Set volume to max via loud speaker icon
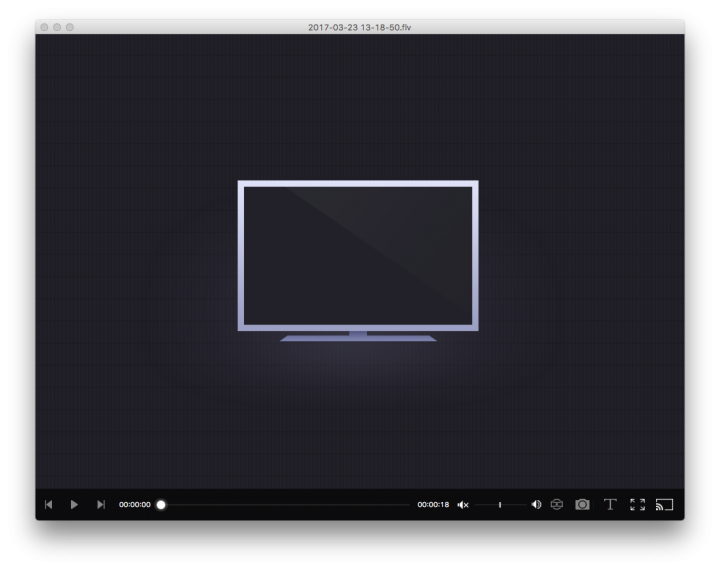The width and height of the screenshot is (720, 571). tap(536, 504)
